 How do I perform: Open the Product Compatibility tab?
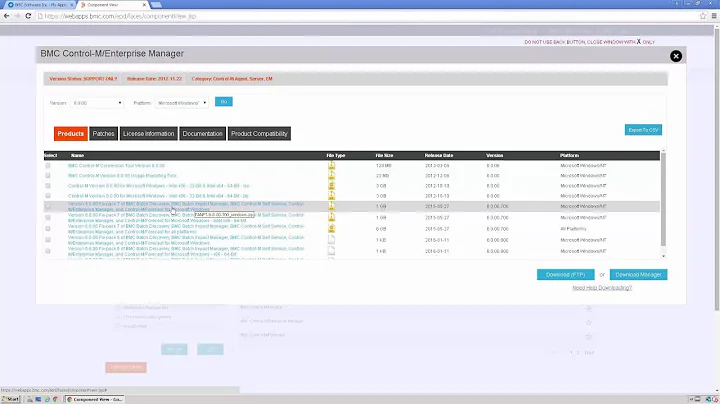pos(259,134)
